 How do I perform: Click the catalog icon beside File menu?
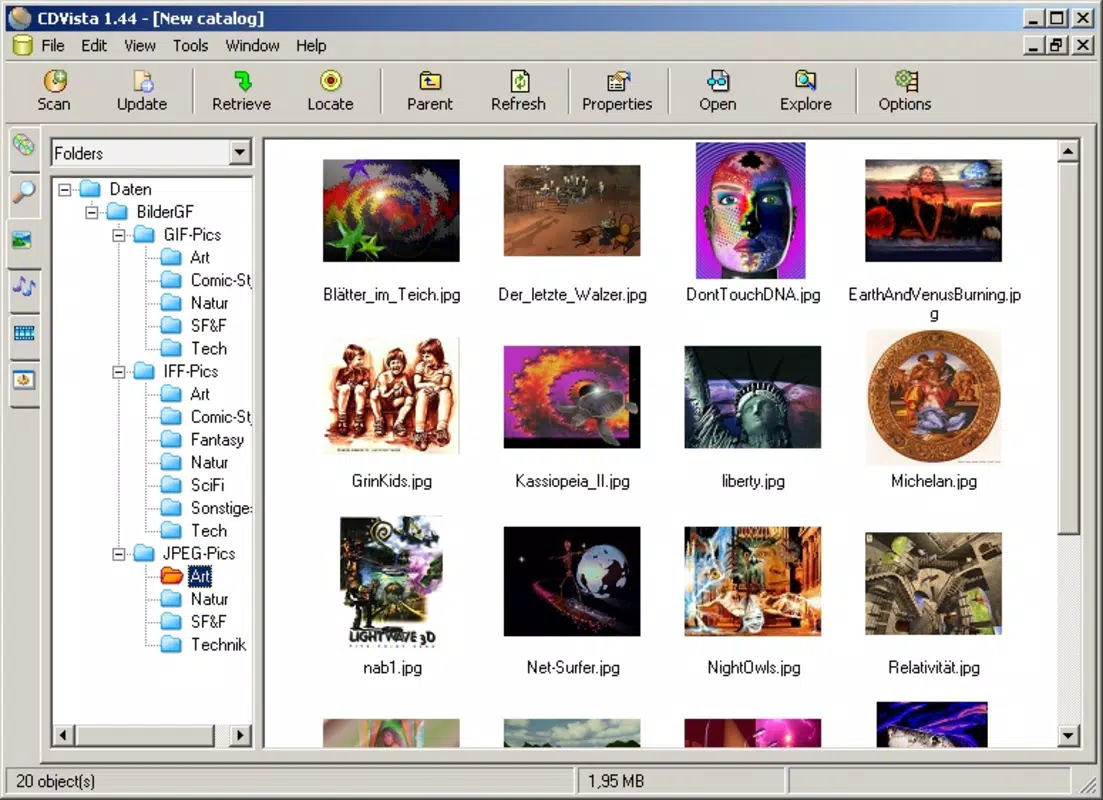coord(23,46)
